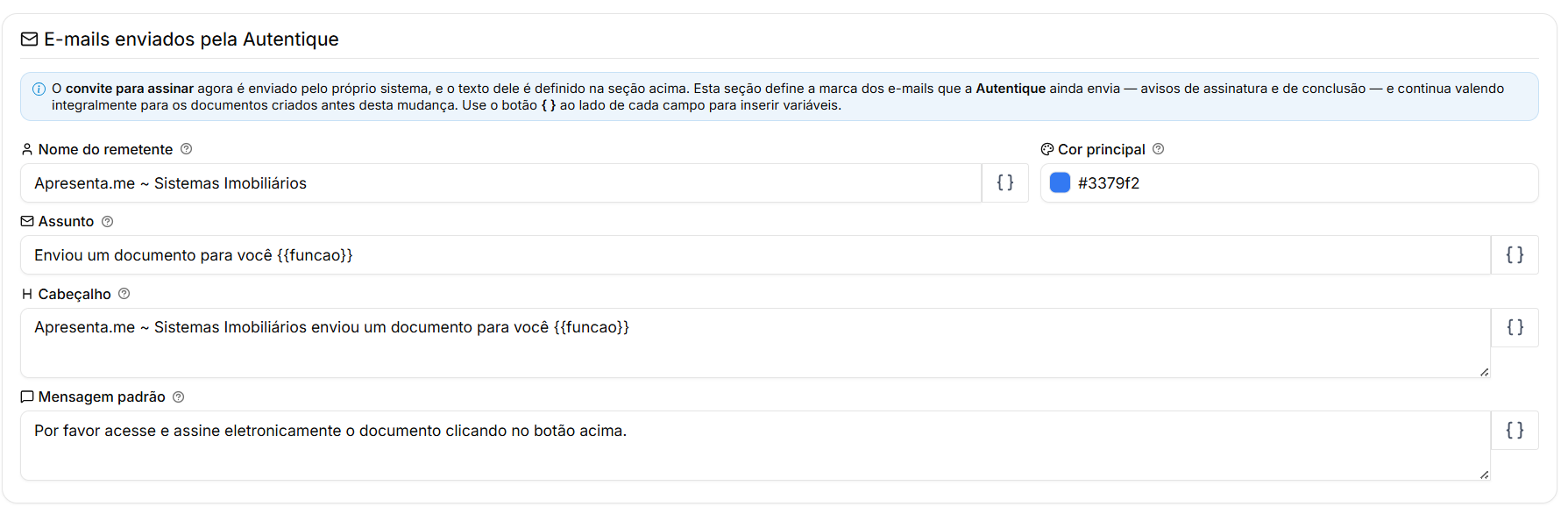Click the person icon beside Nome do remetente

(x=27, y=149)
